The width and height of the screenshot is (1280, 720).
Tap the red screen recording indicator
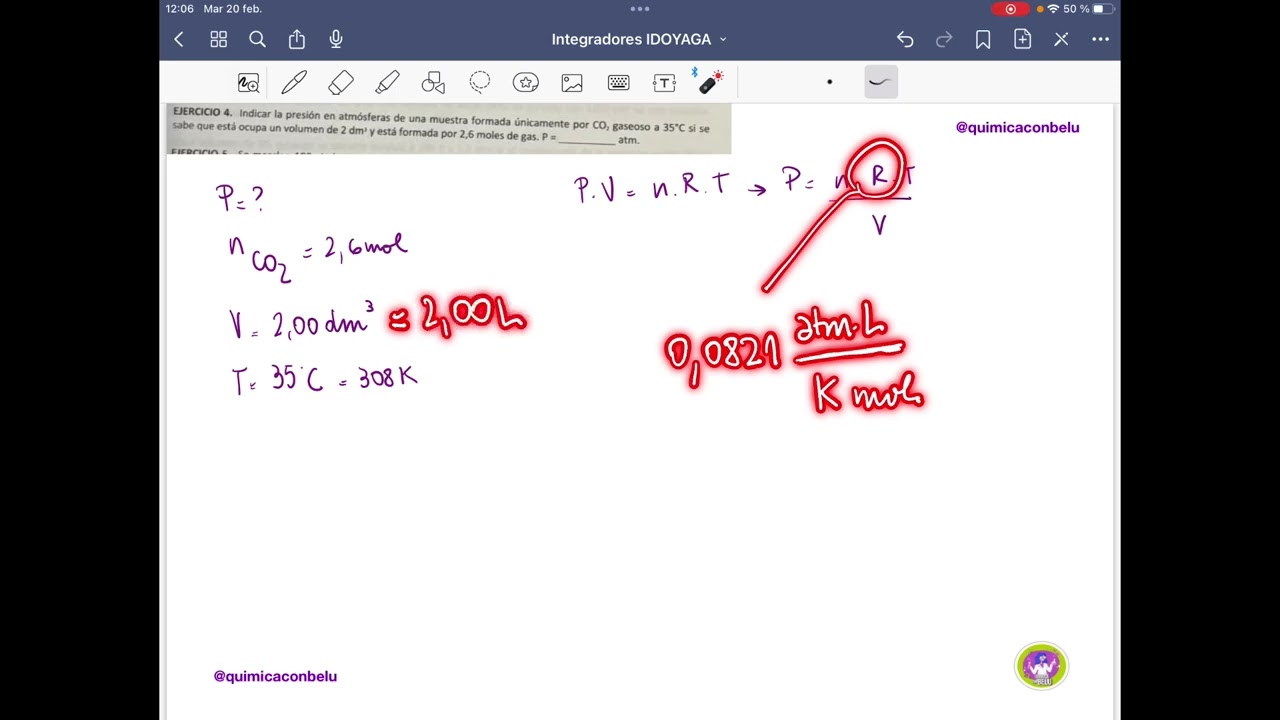(1010, 9)
